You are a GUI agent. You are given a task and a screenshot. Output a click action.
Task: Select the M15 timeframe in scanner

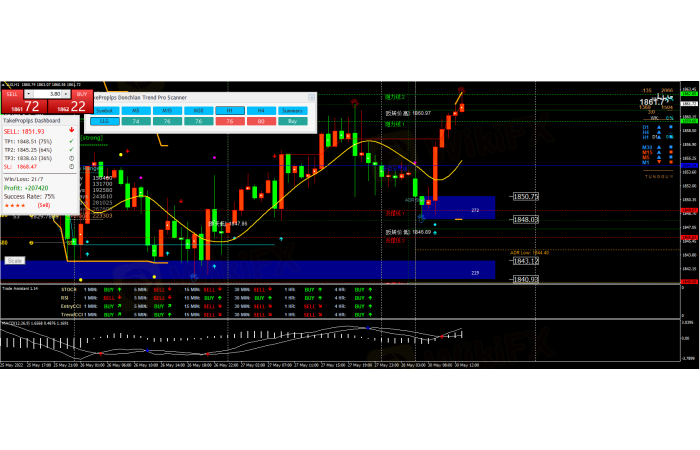(x=167, y=110)
